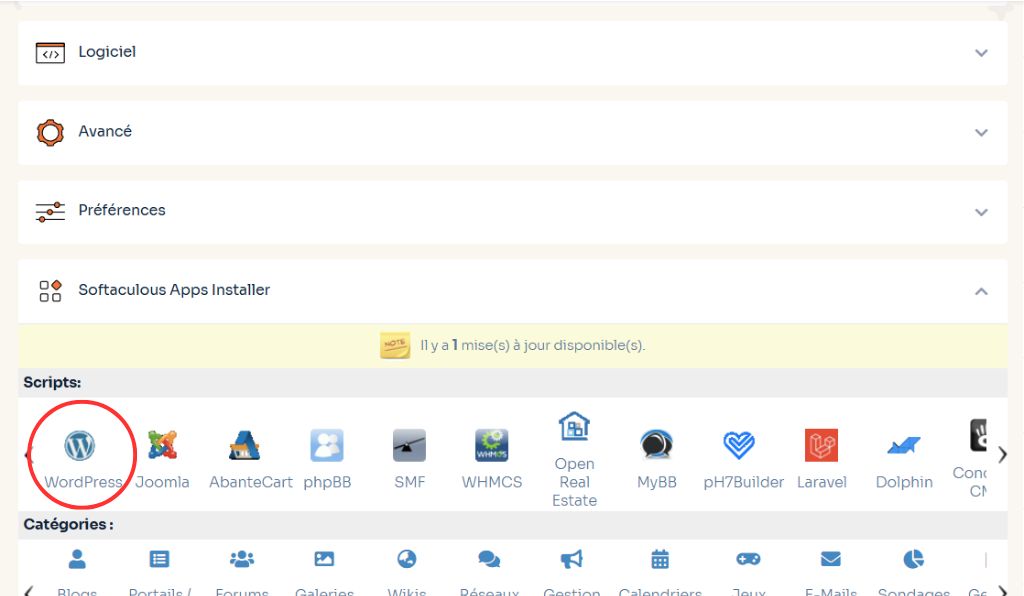The height and width of the screenshot is (596, 1024).
Task: Click the Scripts: heading
Action: (52, 383)
